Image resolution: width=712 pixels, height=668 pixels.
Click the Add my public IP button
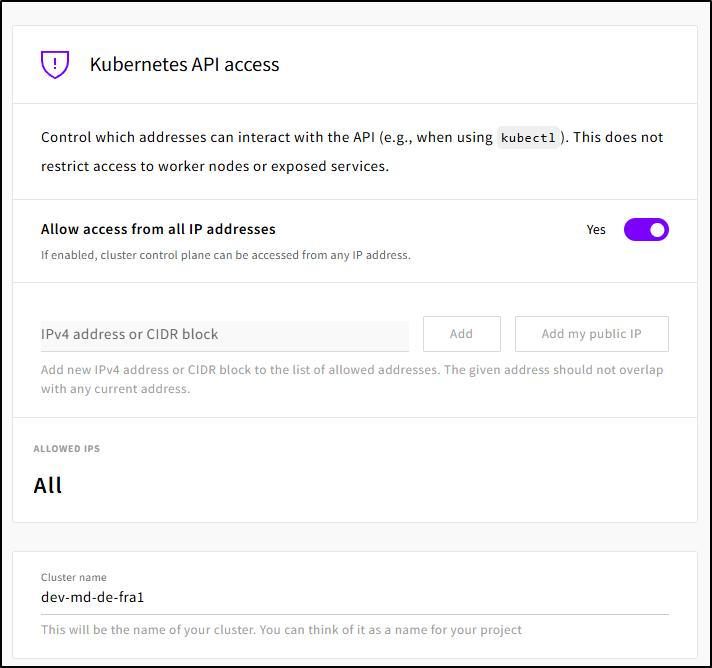click(591, 334)
